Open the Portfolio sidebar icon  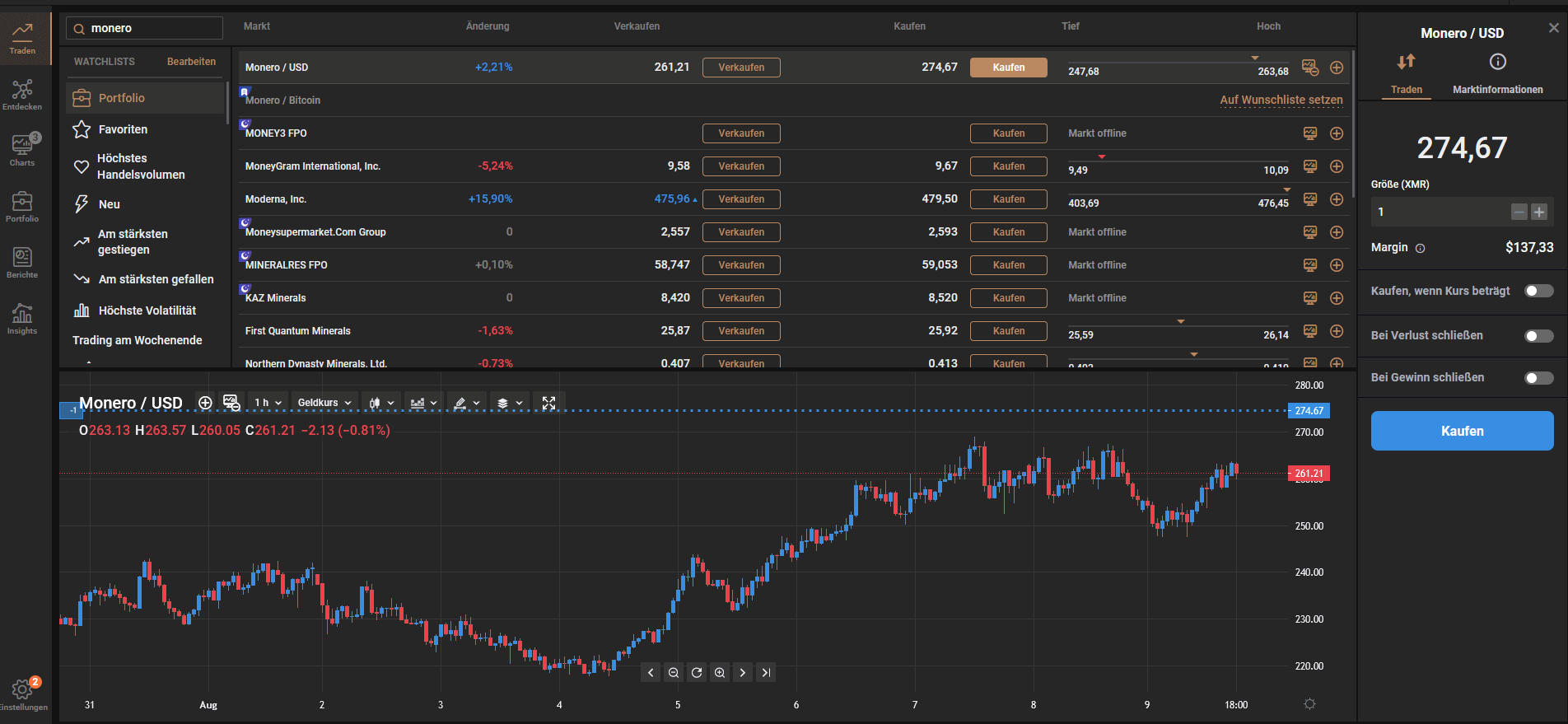tap(22, 206)
